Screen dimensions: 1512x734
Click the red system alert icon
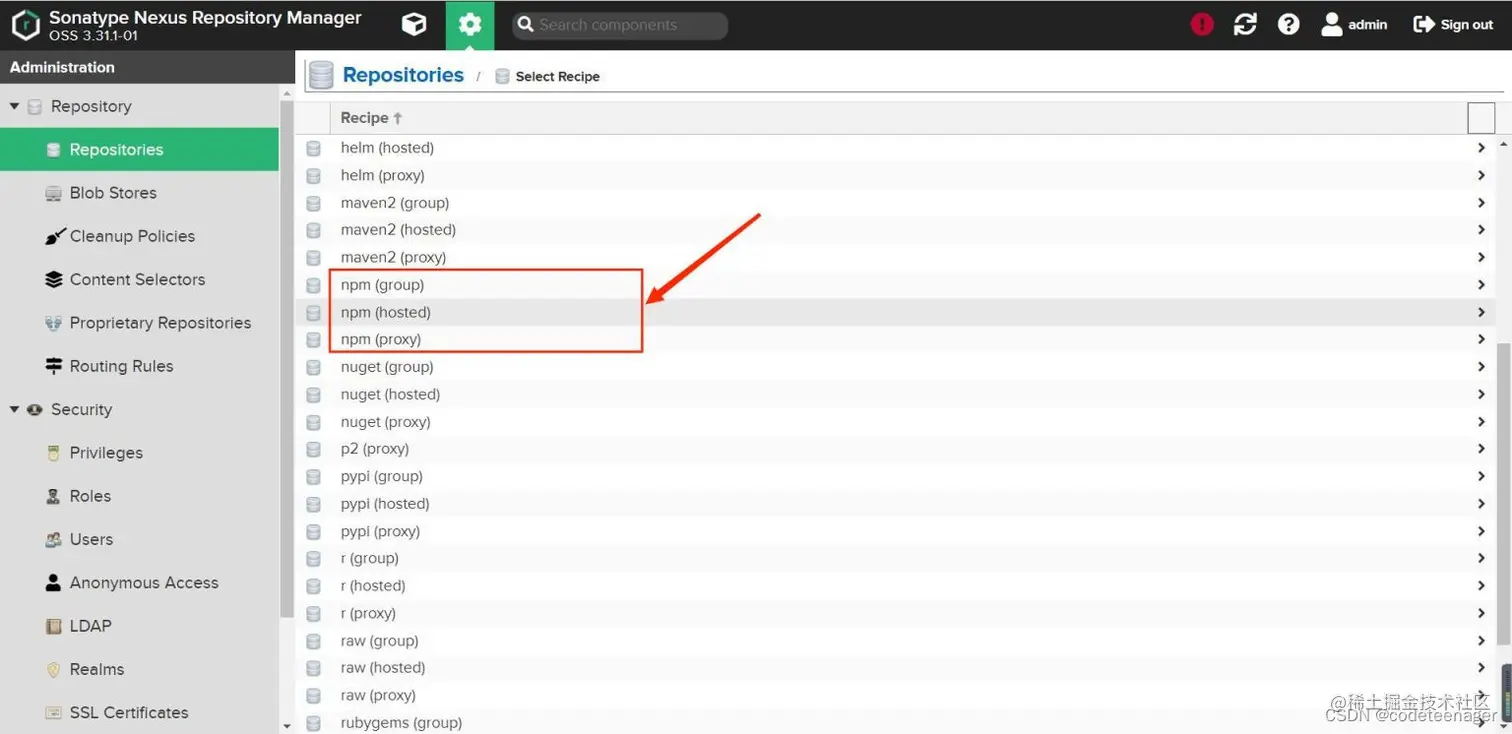click(1202, 25)
